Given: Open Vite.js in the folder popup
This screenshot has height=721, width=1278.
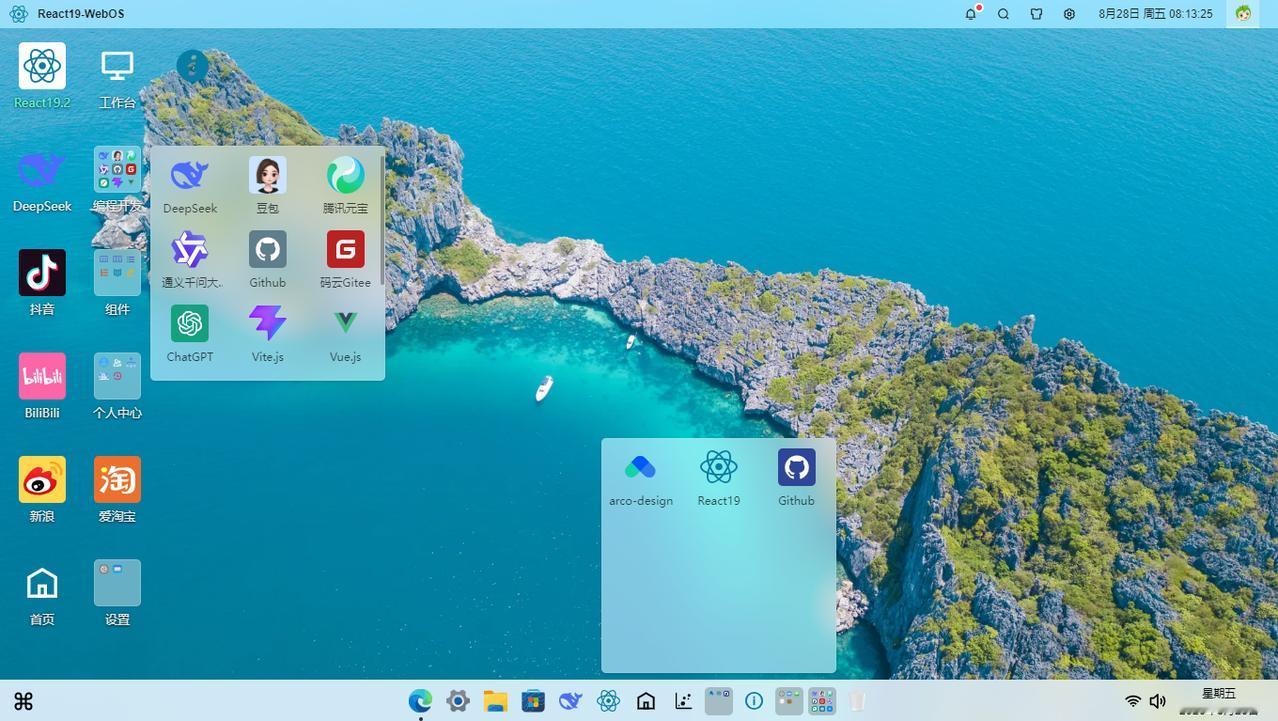Looking at the screenshot, I should pyautogui.click(x=268, y=323).
